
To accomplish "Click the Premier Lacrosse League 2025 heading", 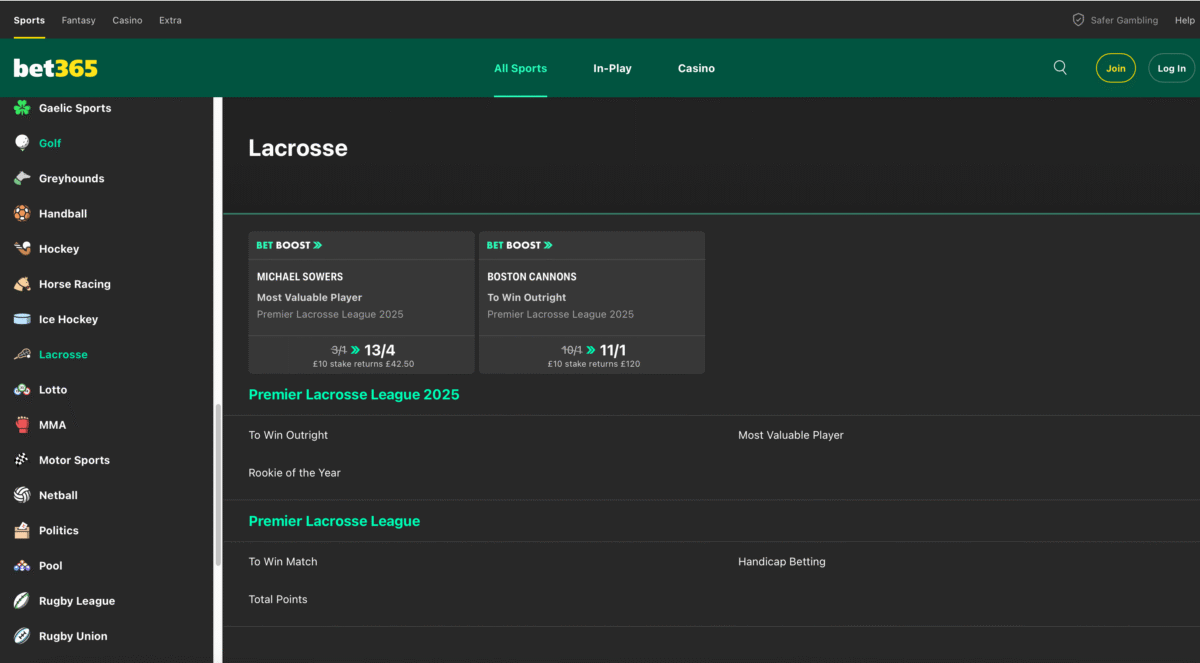I will point(354,395).
